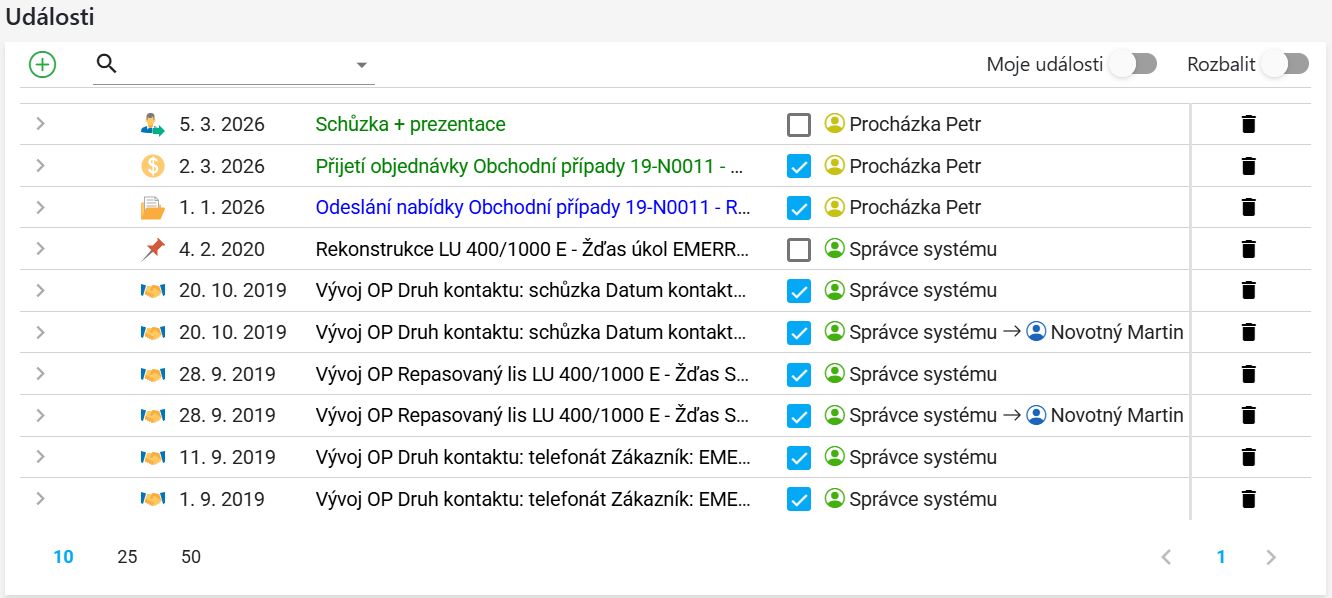Check the Schůzka + prezentace checkbox
Screen dimensions: 1332x598
pos(798,125)
